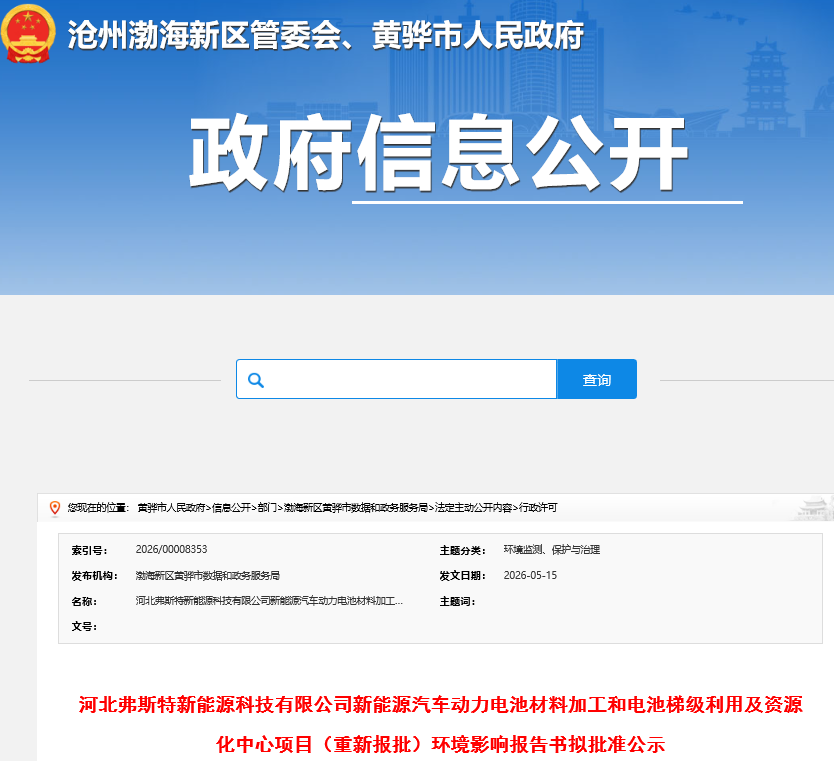Open 行政许可 breadcrumb link
Screen dimensions: 834x761
[x=538, y=508]
